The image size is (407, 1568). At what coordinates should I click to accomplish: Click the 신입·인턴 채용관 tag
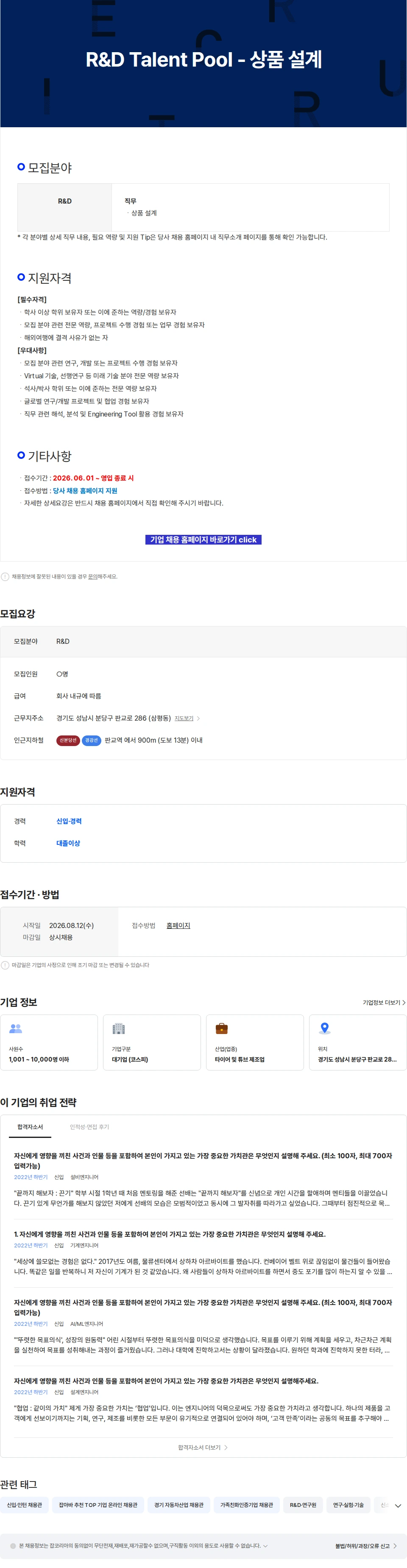(x=24, y=1505)
